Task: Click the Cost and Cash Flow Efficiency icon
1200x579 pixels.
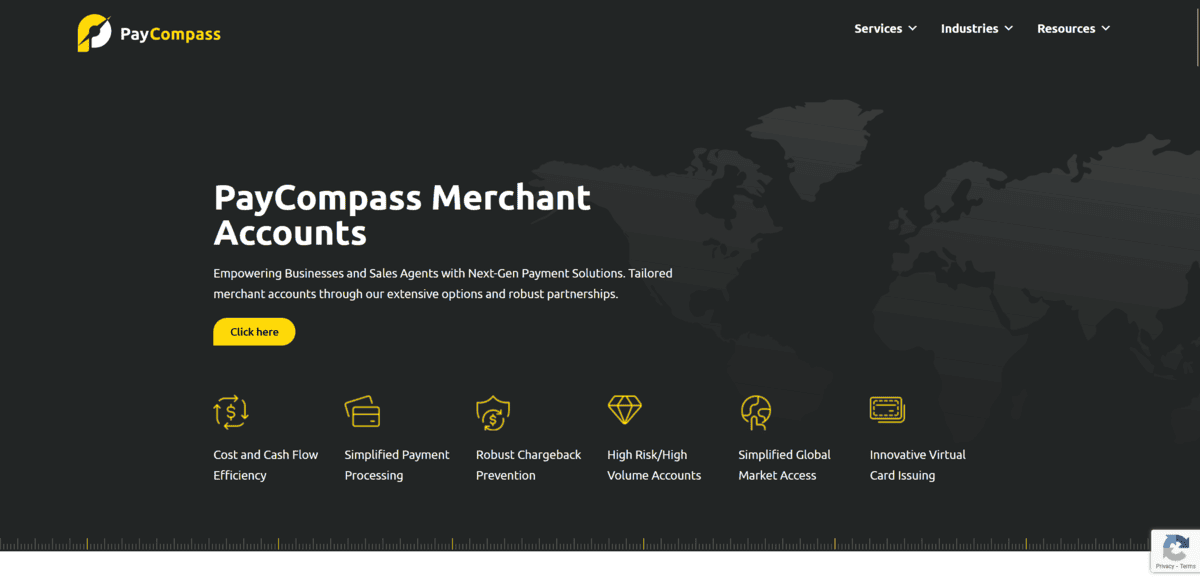Action: click(x=231, y=411)
